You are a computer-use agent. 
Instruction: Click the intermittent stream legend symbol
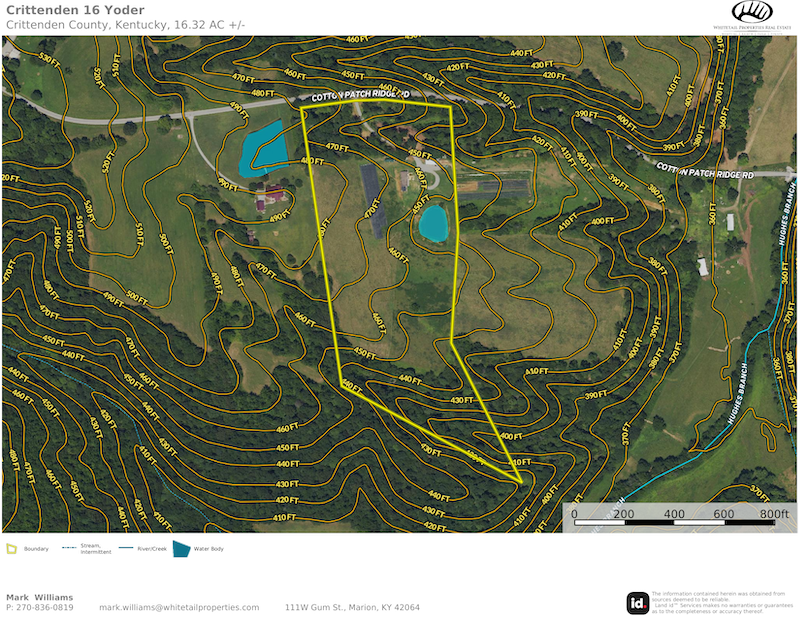pos(70,548)
